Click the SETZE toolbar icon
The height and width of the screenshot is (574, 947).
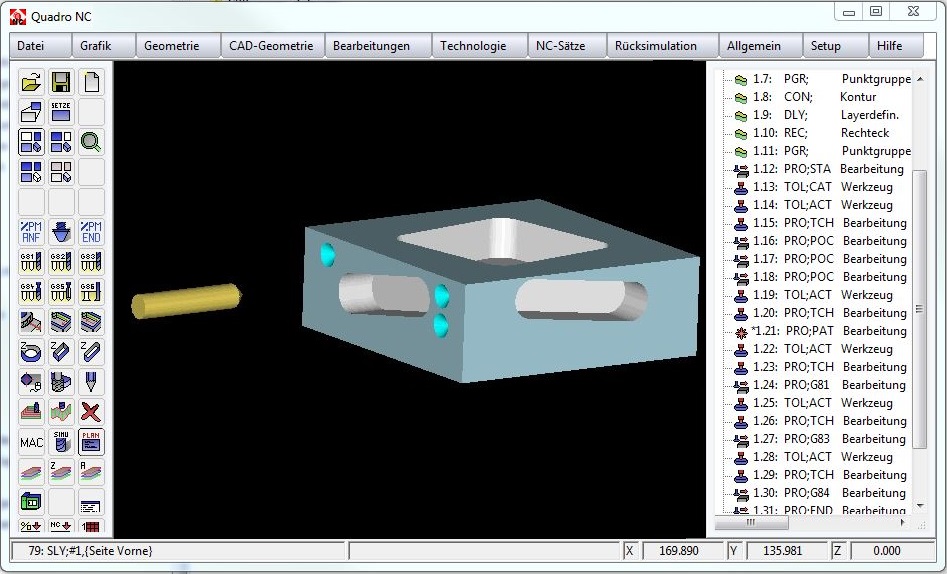click(61, 112)
